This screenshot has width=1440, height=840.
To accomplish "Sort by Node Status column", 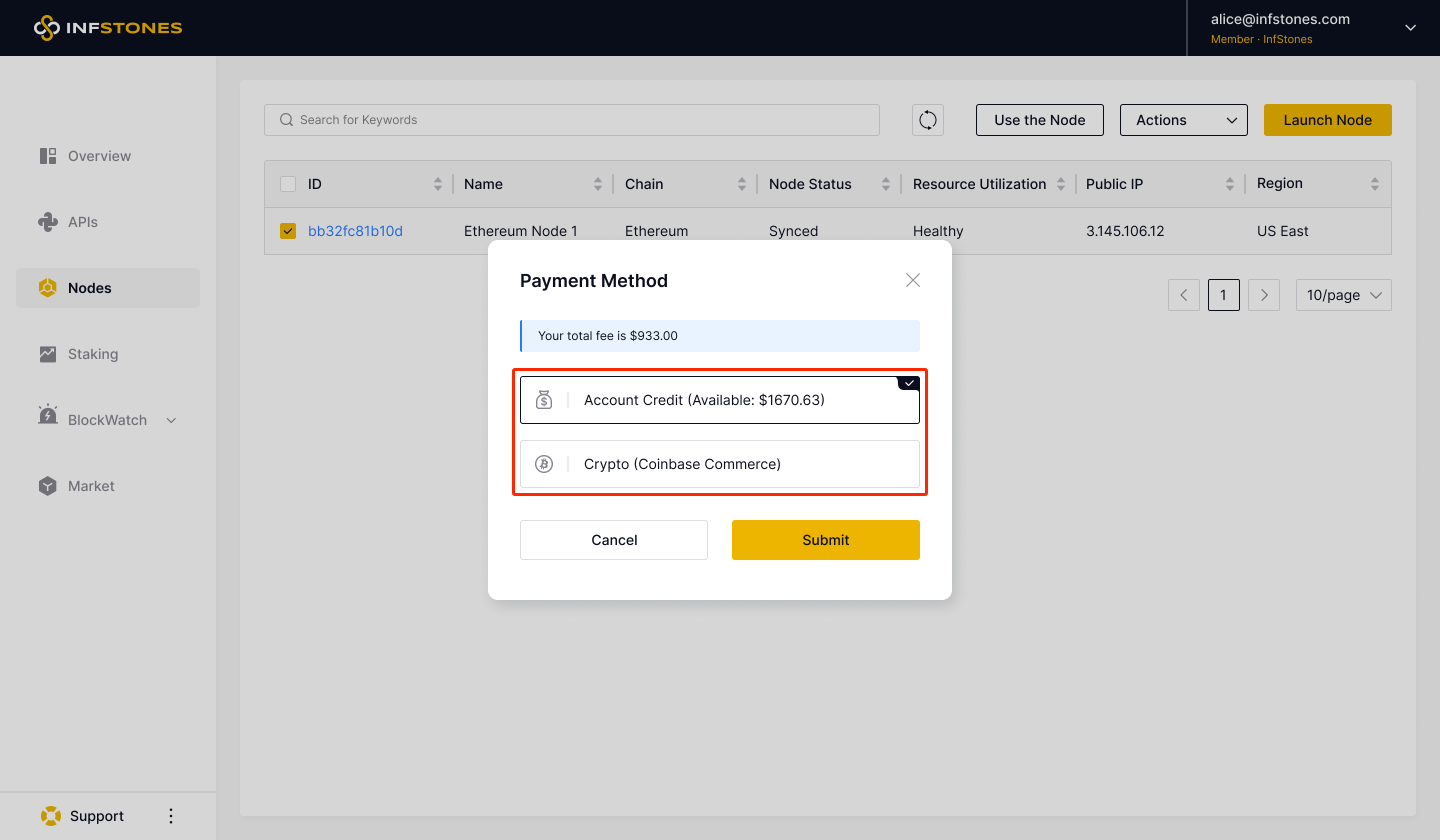I will pos(885,184).
